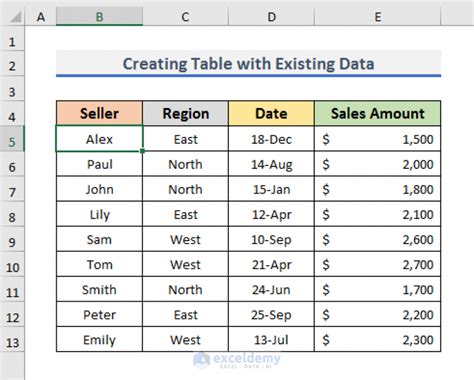Click the date cell '10-Sep'
The width and height of the screenshot is (474, 380).
pyautogui.click(x=271, y=239)
